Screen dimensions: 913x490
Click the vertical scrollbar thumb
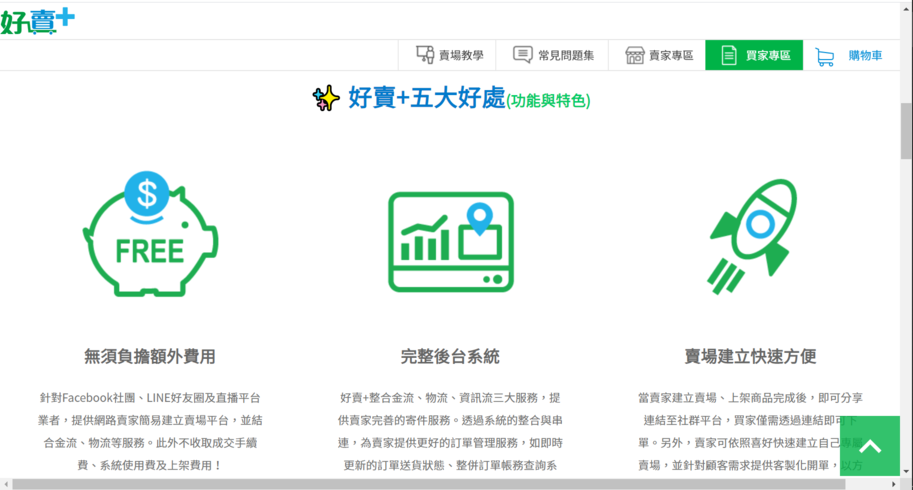pos(906,131)
